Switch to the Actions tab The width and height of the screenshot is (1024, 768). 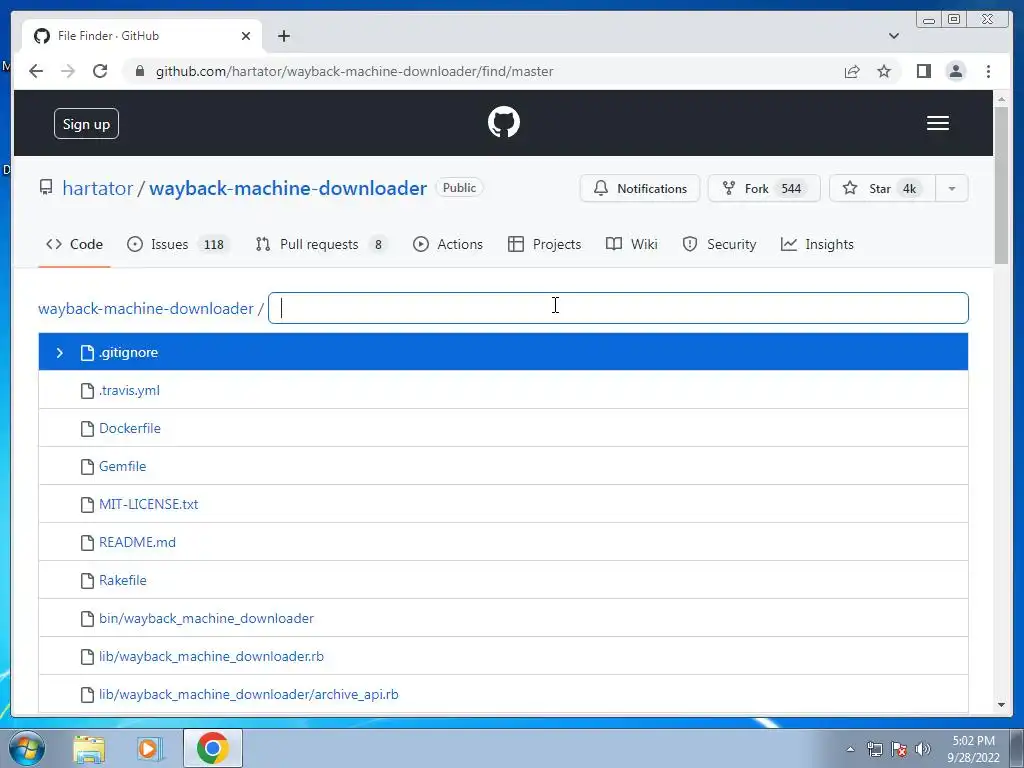click(448, 244)
